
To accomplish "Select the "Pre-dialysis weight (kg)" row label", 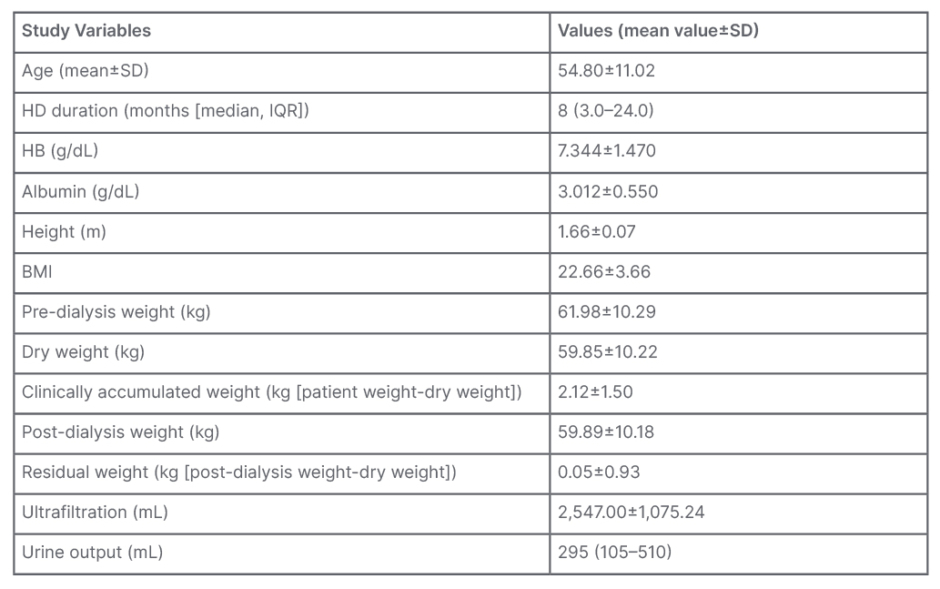I will point(117,312).
